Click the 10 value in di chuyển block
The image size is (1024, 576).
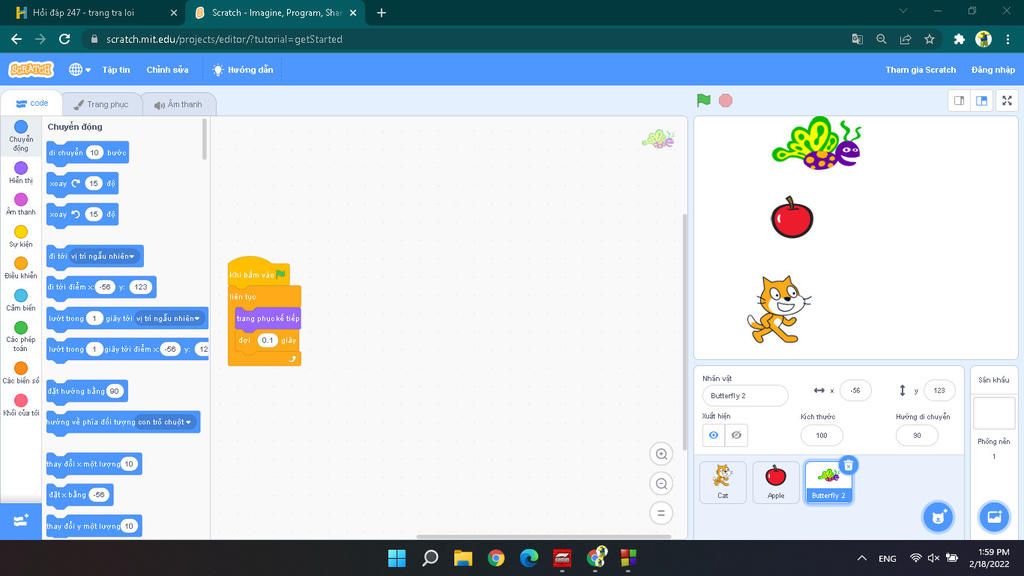[95, 153]
